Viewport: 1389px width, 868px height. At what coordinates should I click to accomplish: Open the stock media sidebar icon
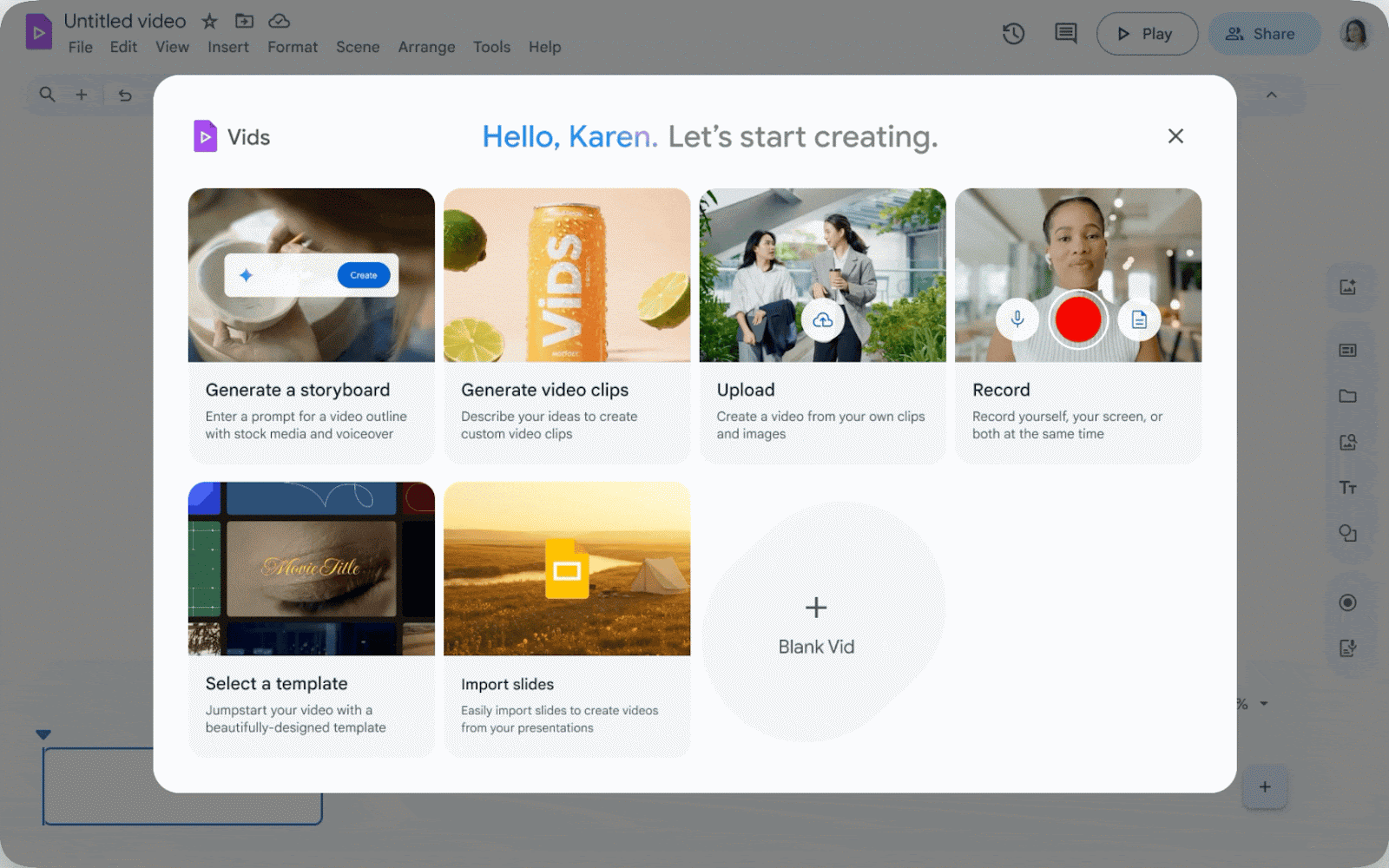[x=1347, y=287]
